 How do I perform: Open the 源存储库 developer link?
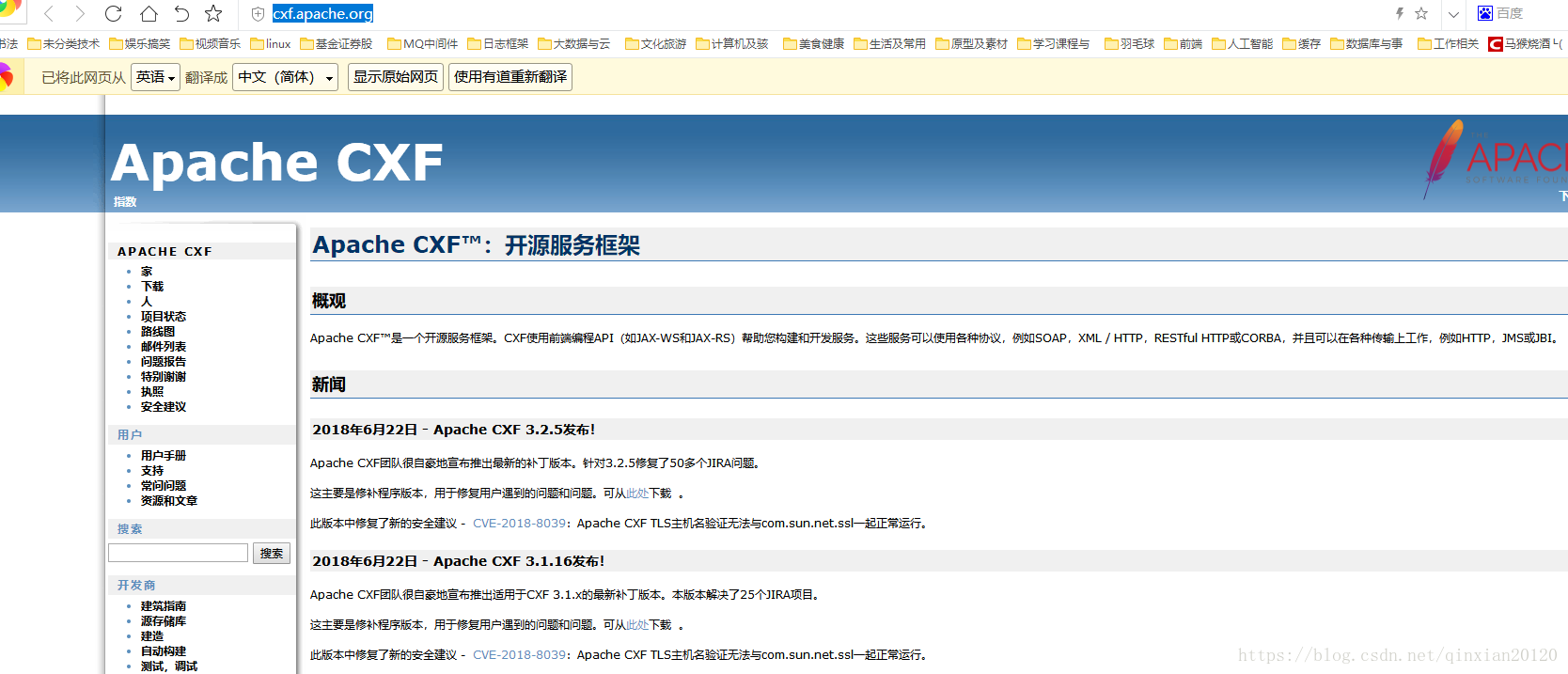tap(164, 621)
